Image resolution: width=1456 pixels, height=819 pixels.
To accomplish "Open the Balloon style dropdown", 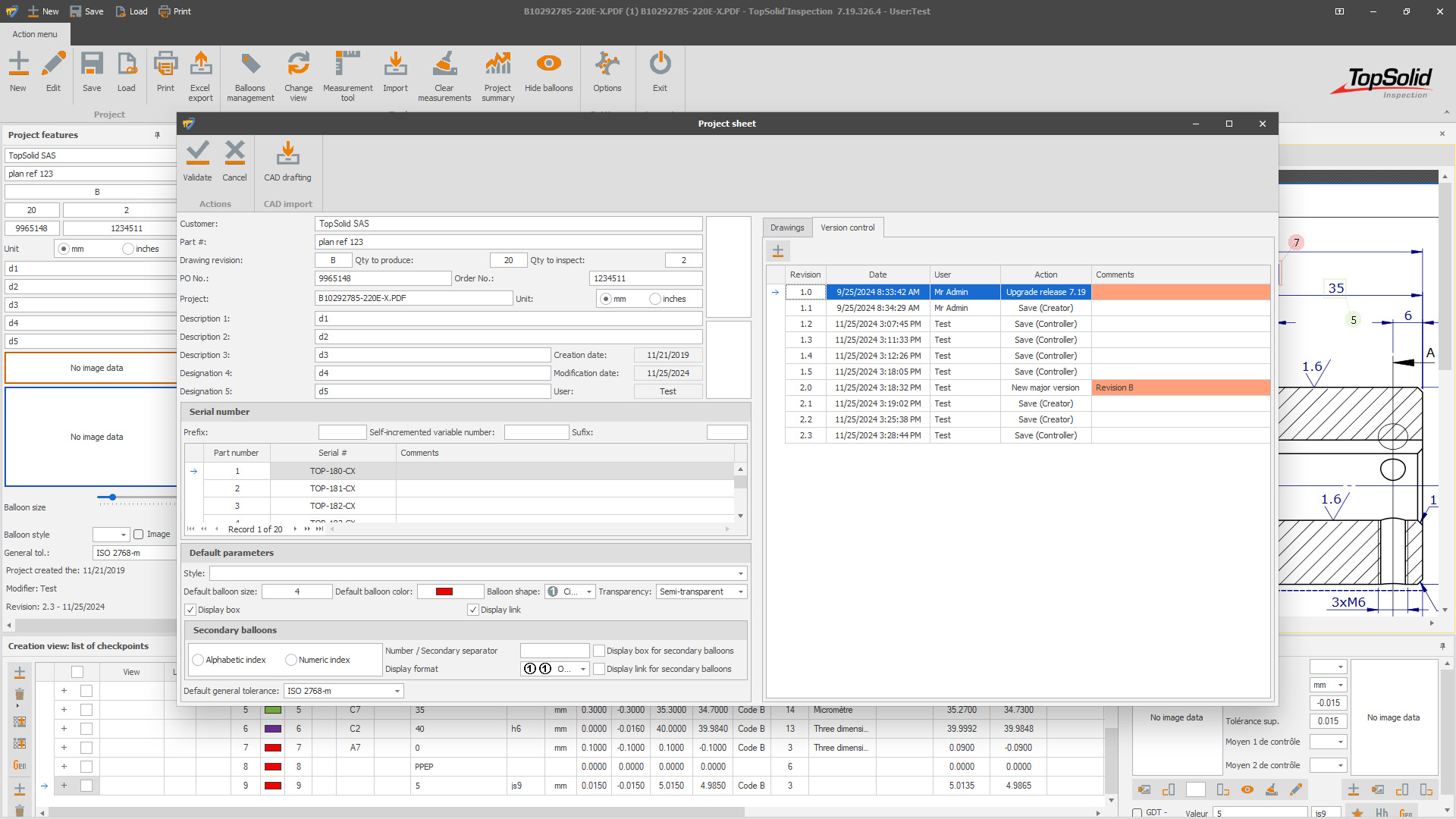I will point(124,535).
